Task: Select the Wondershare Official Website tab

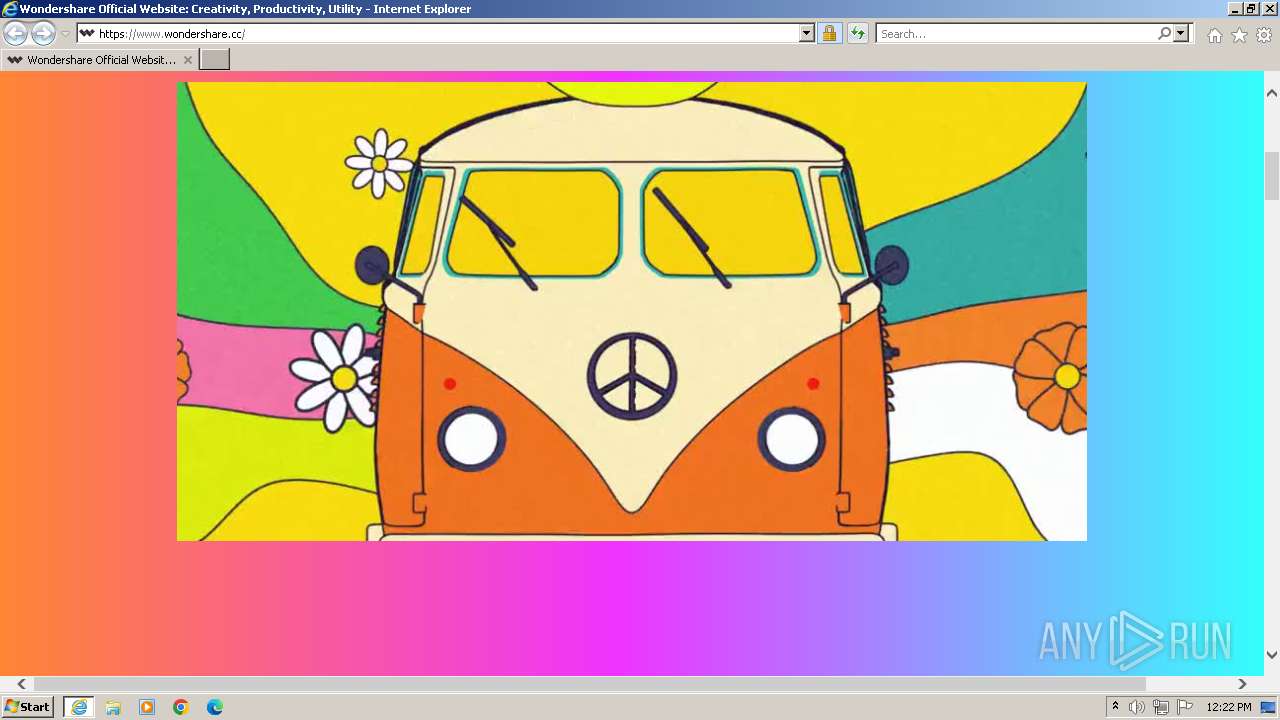Action: (x=99, y=60)
